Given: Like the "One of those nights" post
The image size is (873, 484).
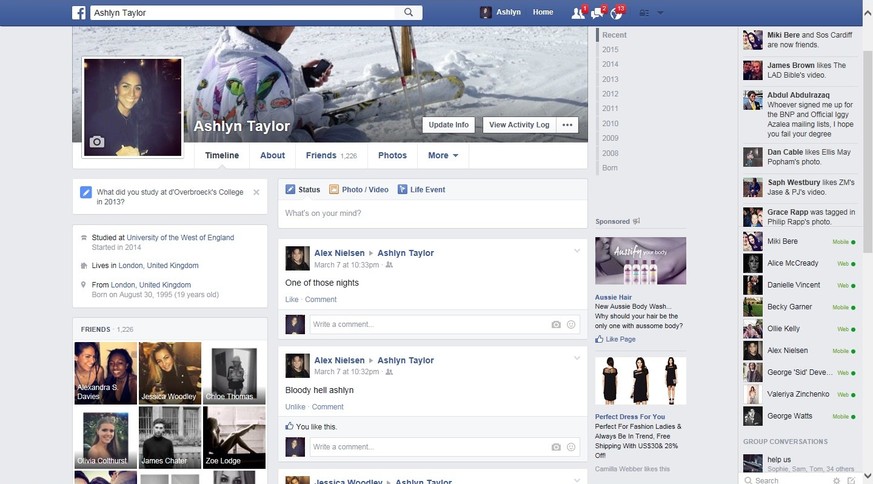Looking at the screenshot, I should [x=292, y=300].
